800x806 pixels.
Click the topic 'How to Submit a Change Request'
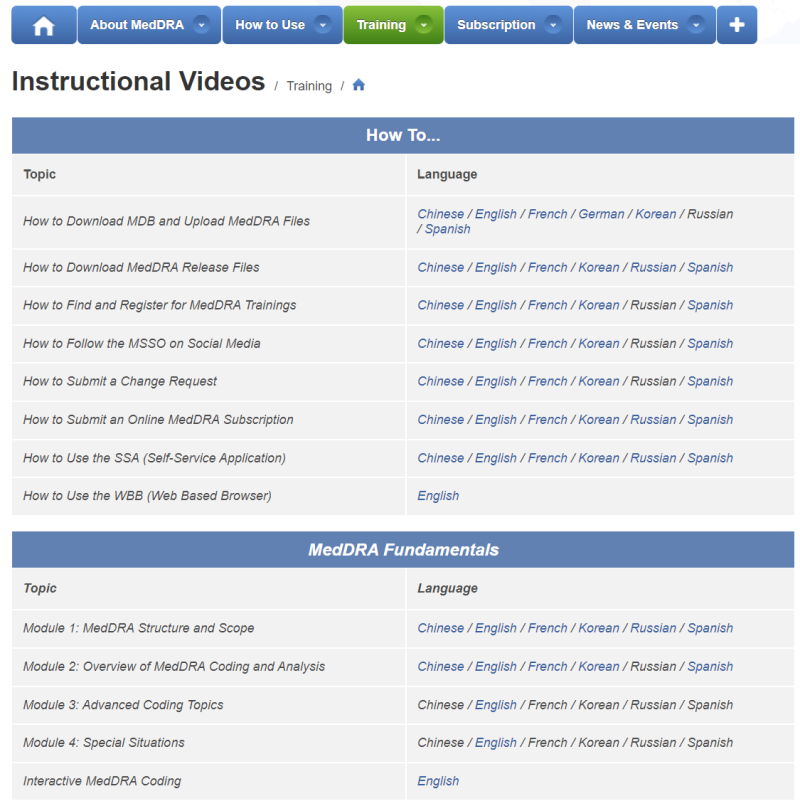click(x=120, y=381)
